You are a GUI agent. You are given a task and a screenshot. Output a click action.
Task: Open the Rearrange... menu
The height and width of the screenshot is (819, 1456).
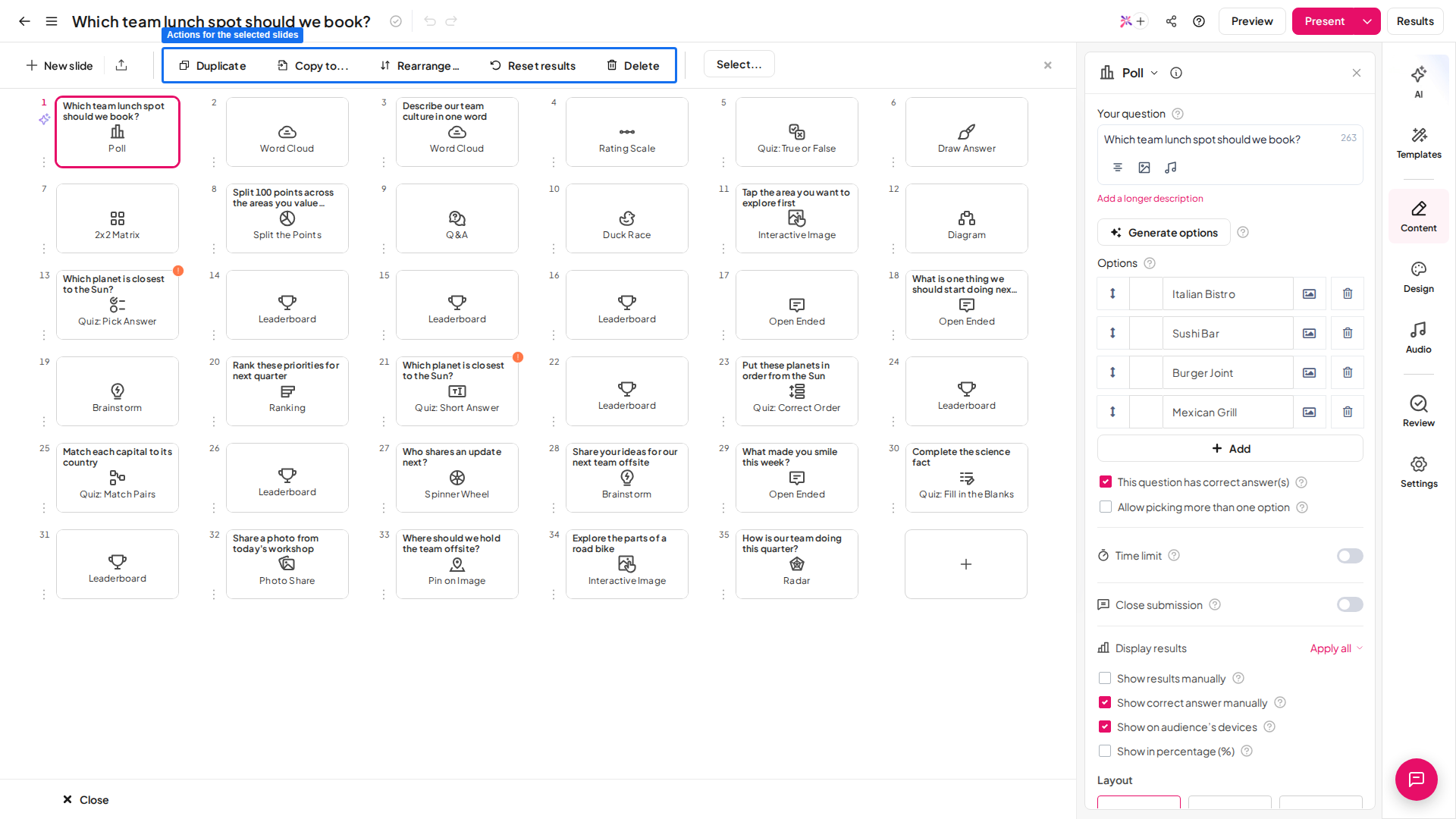click(419, 66)
